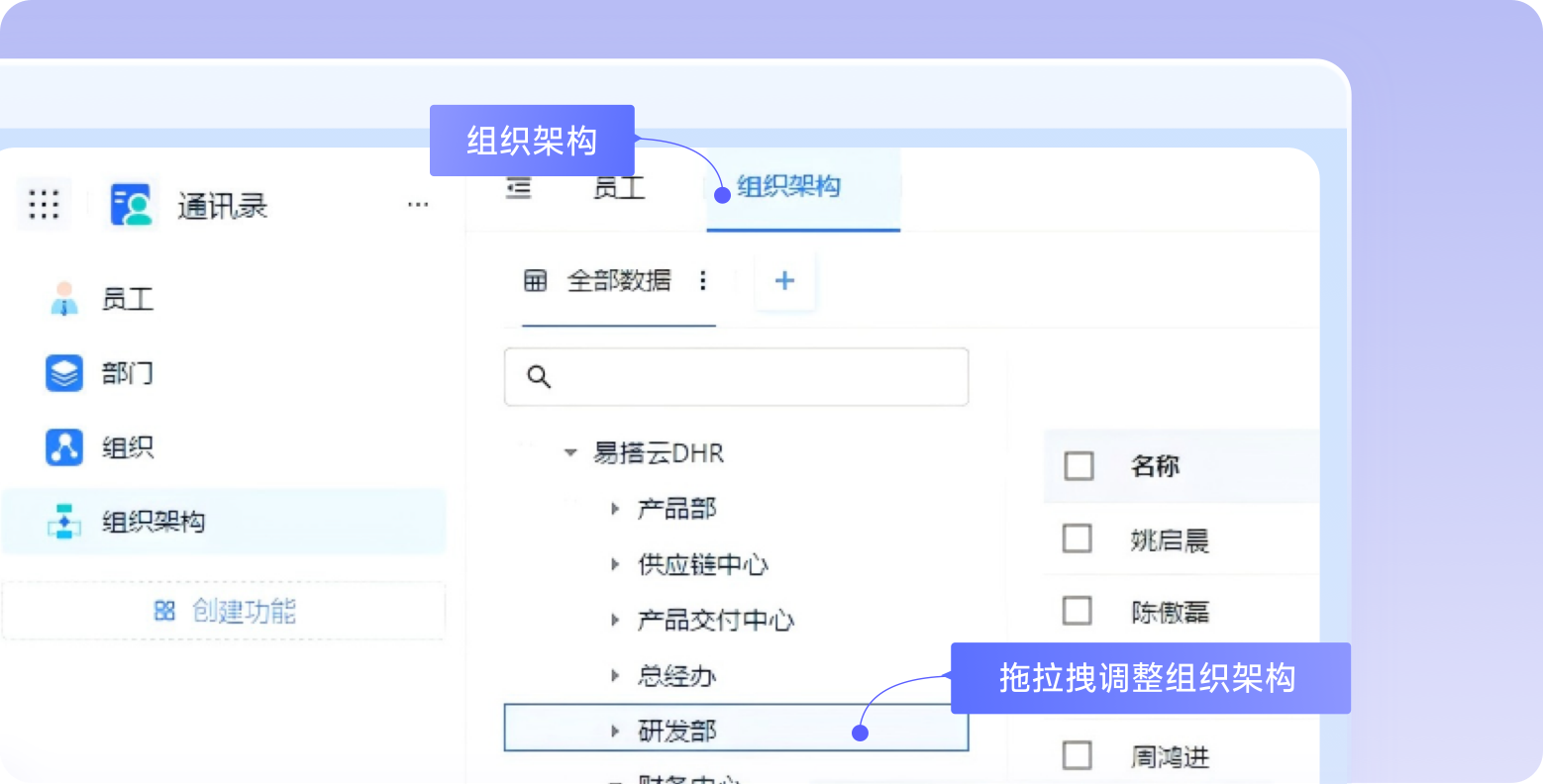Click the 组织架构 hierarchy icon in sidebar
This screenshot has width=1543, height=784.
coord(64,522)
